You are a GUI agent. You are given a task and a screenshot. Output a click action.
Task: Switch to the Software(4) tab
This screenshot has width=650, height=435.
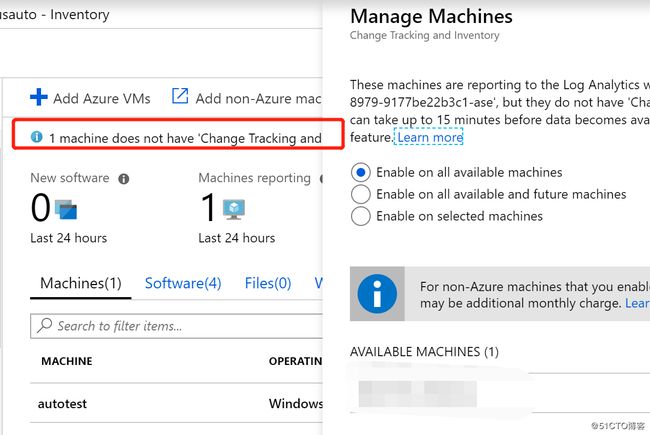click(183, 283)
